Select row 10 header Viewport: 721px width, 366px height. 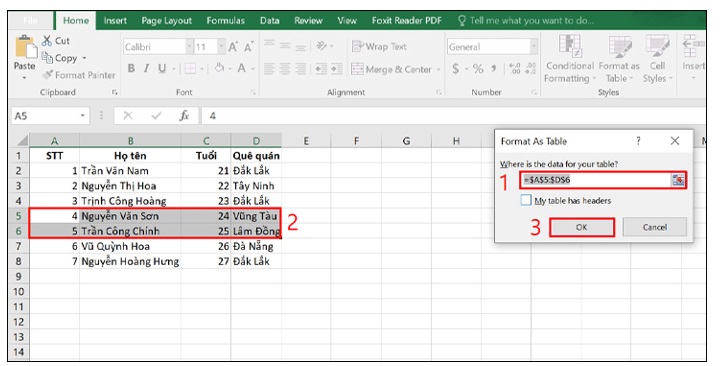click(x=18, y=292)
